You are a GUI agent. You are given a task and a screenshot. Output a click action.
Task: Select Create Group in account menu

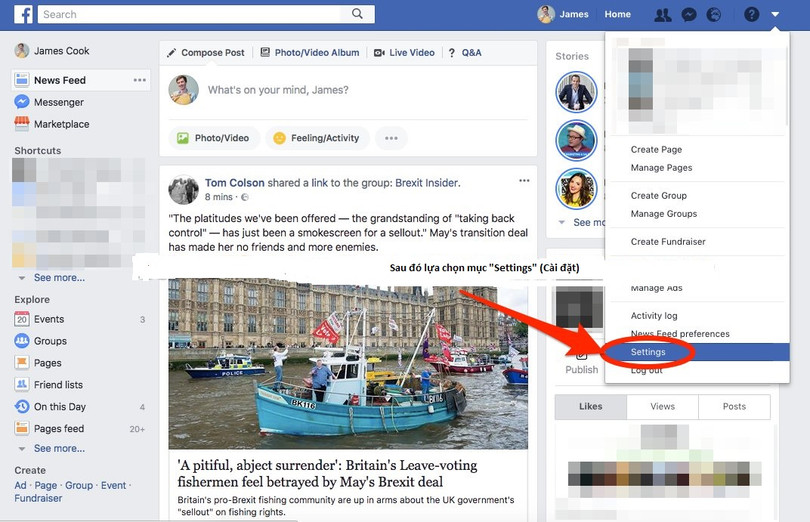pyautogui.click(x=659, y=195)
